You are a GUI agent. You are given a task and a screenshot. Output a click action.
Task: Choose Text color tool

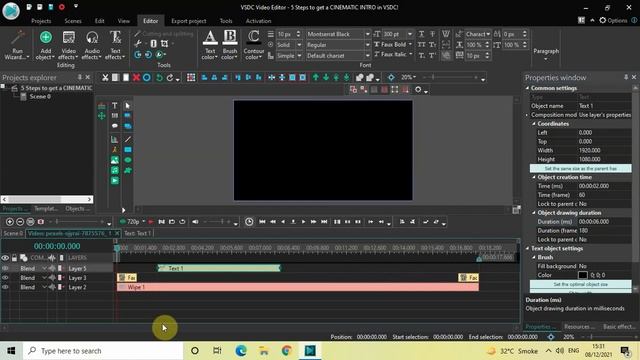(210, 45)
